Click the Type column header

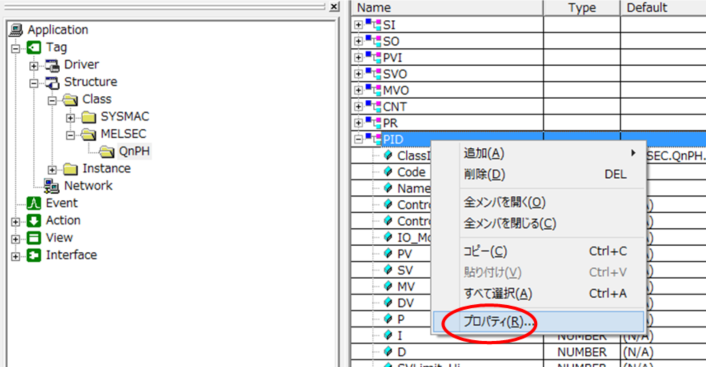coord(582,8)
